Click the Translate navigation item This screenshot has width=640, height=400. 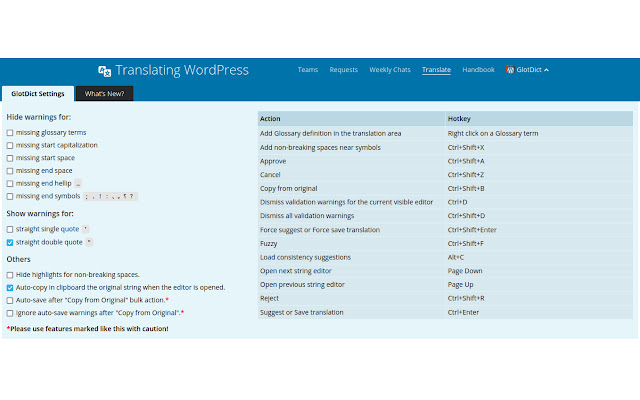pyautogui.click(x=436, y=70)
